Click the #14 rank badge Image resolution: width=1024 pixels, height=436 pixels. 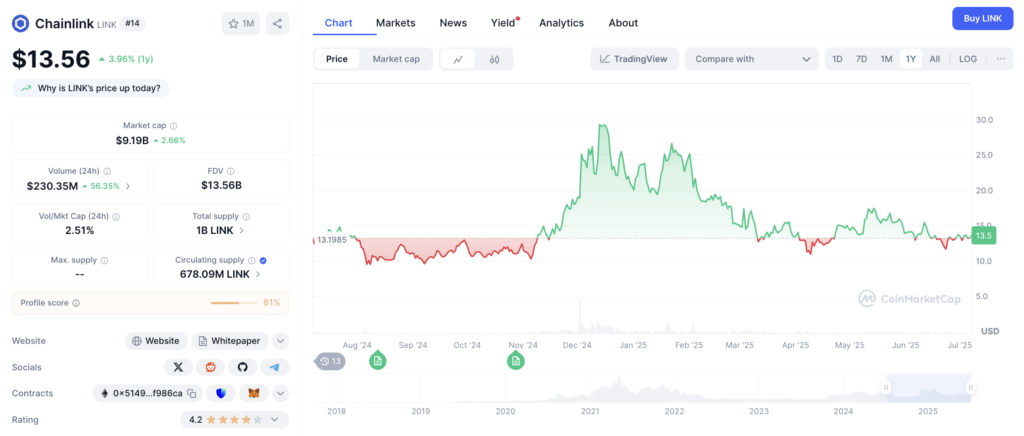133,23
